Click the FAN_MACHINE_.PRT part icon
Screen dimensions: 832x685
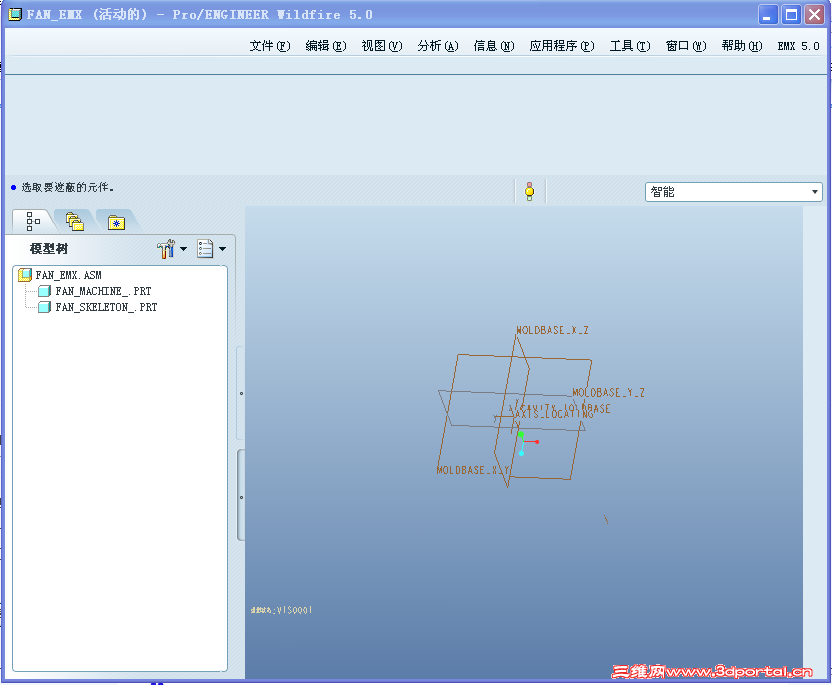tap(45, 291)
